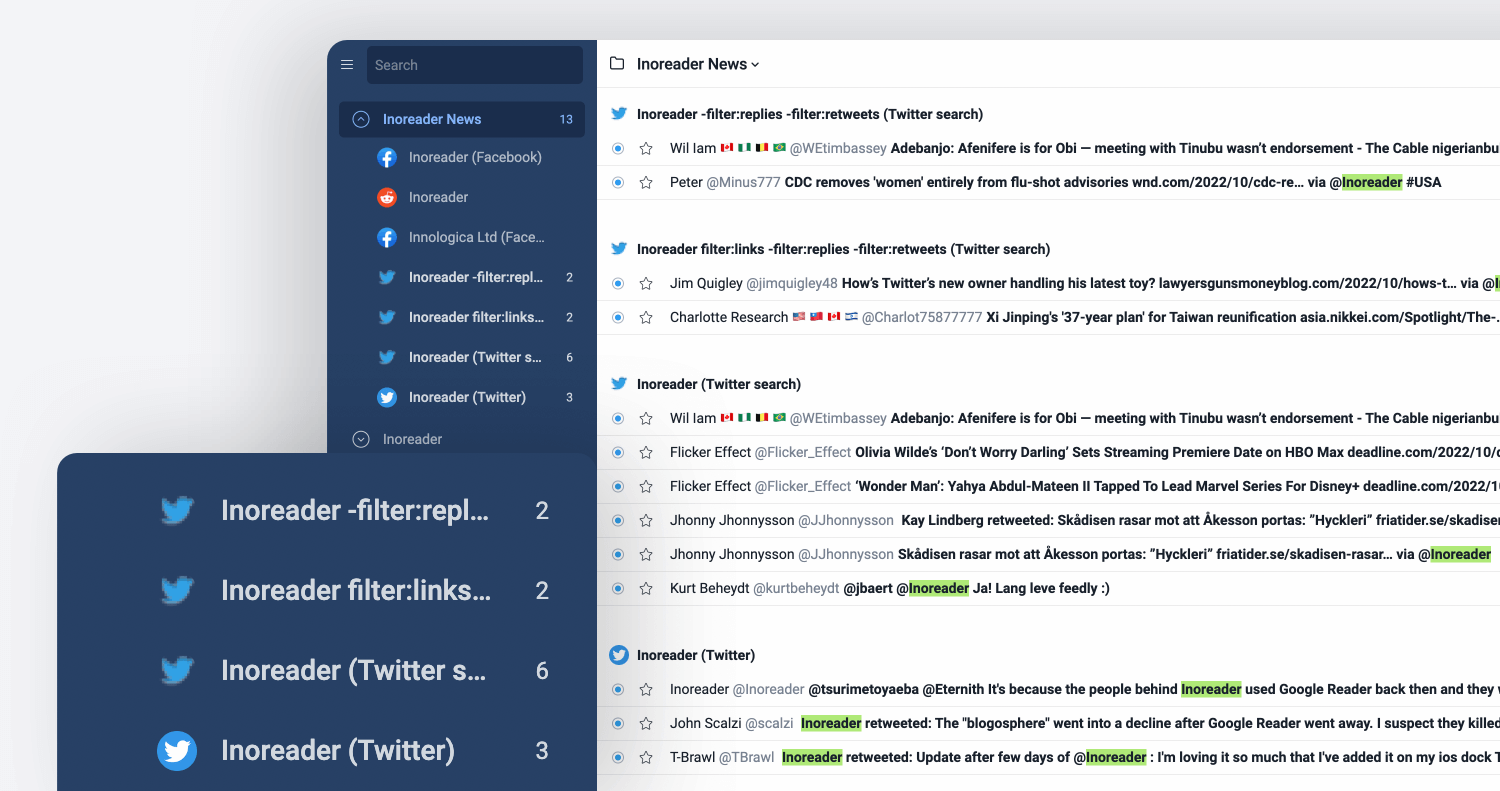Click the blue Twitter icon on the Inoreader (Twitter) section

(x=619, y=655)
